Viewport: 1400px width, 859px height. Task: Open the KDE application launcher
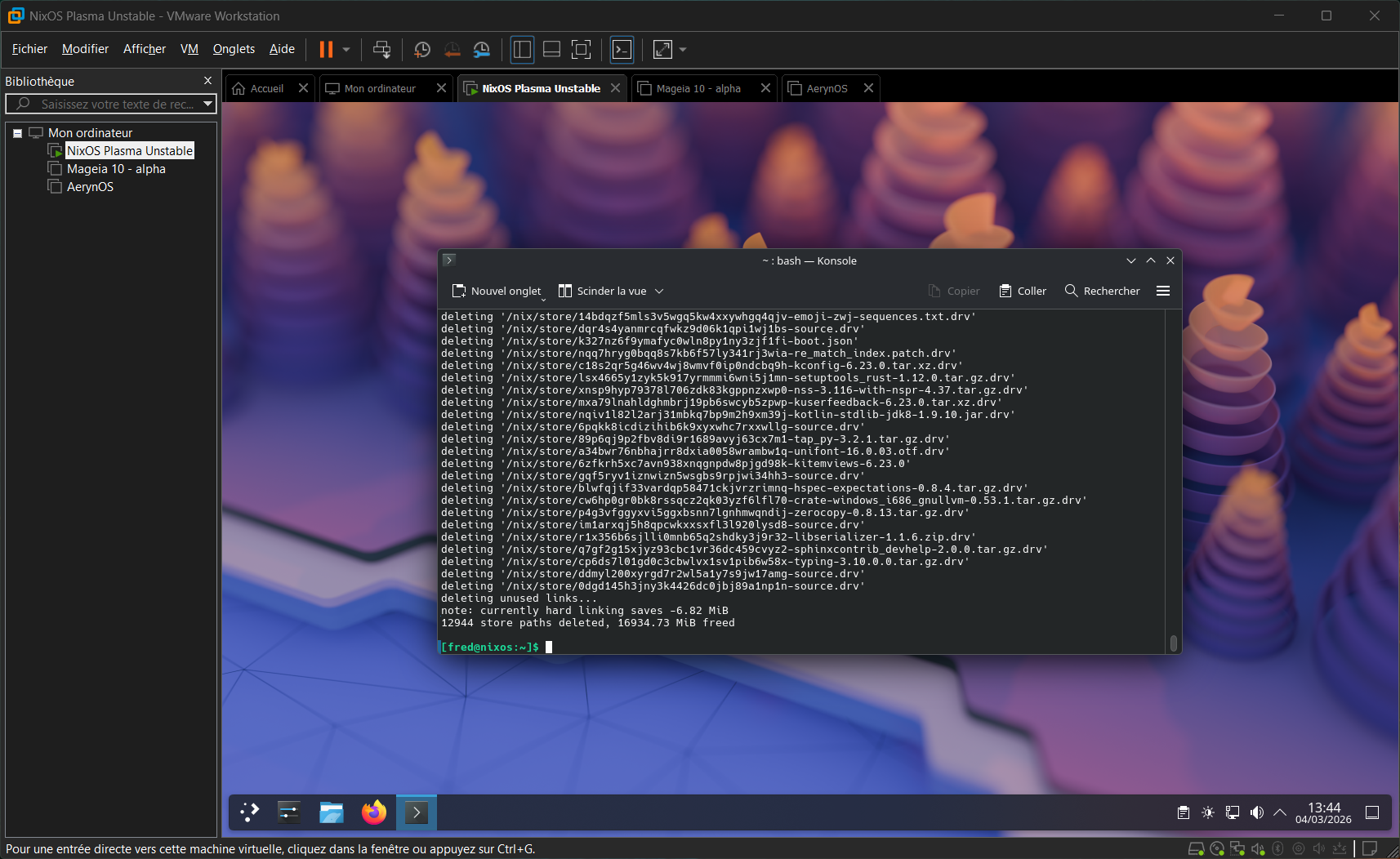pyautogui.click(x=249, y=812)
